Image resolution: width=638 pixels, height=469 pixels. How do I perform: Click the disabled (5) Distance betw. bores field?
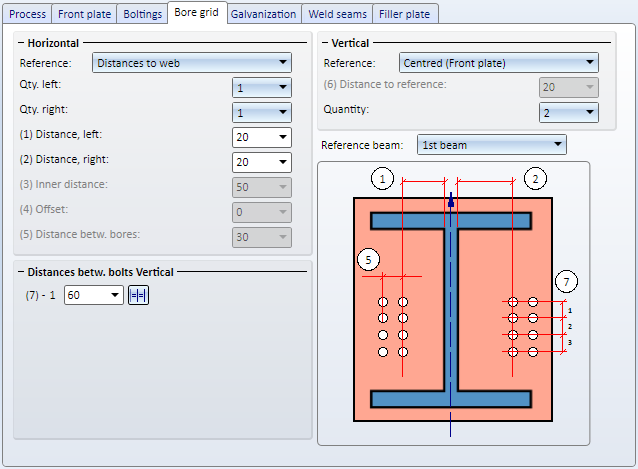[x=262, y=237]
